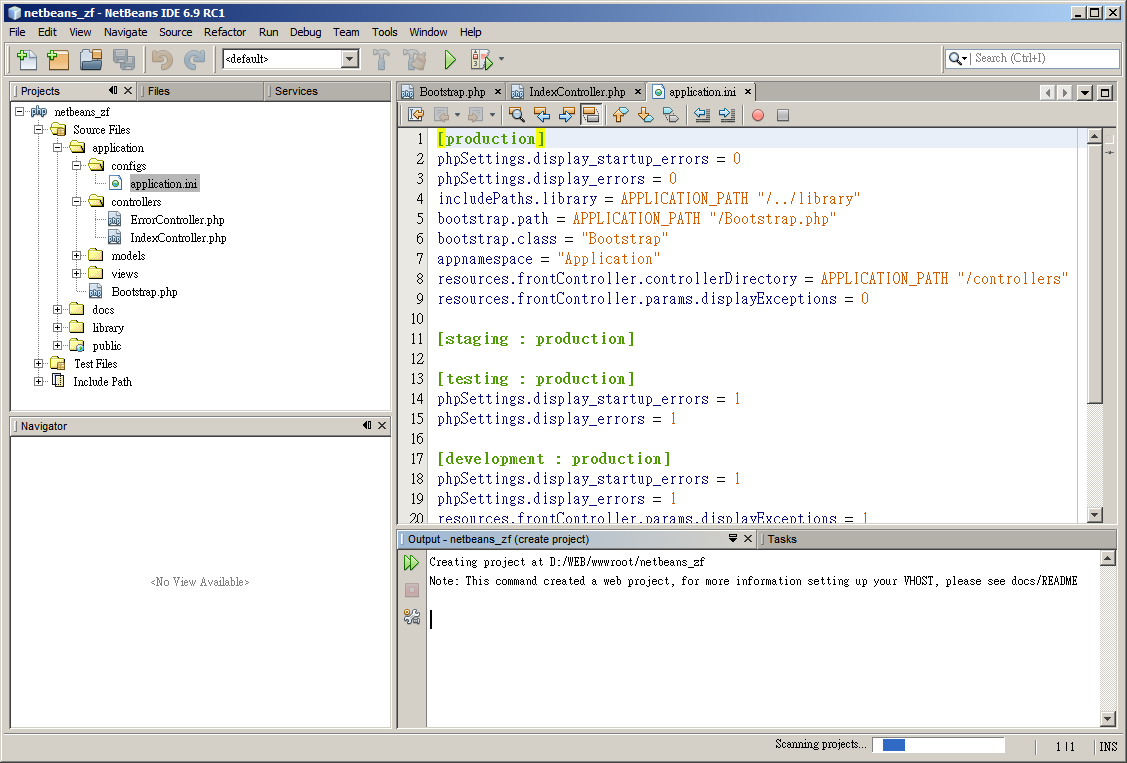The image size is (1127, 763).
Task: Click the Clean and Build icon
Action: tap(415, 60)
